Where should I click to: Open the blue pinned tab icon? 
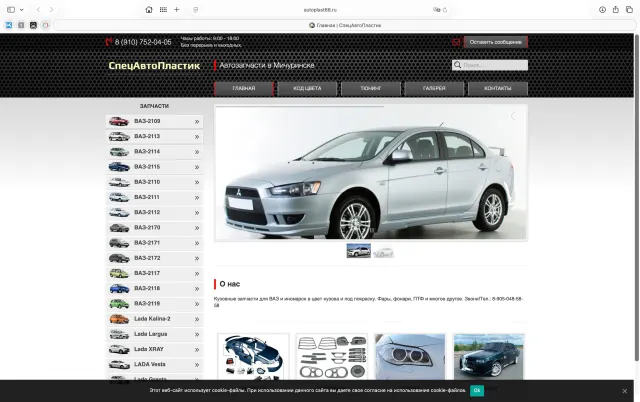tap(9, 25)
